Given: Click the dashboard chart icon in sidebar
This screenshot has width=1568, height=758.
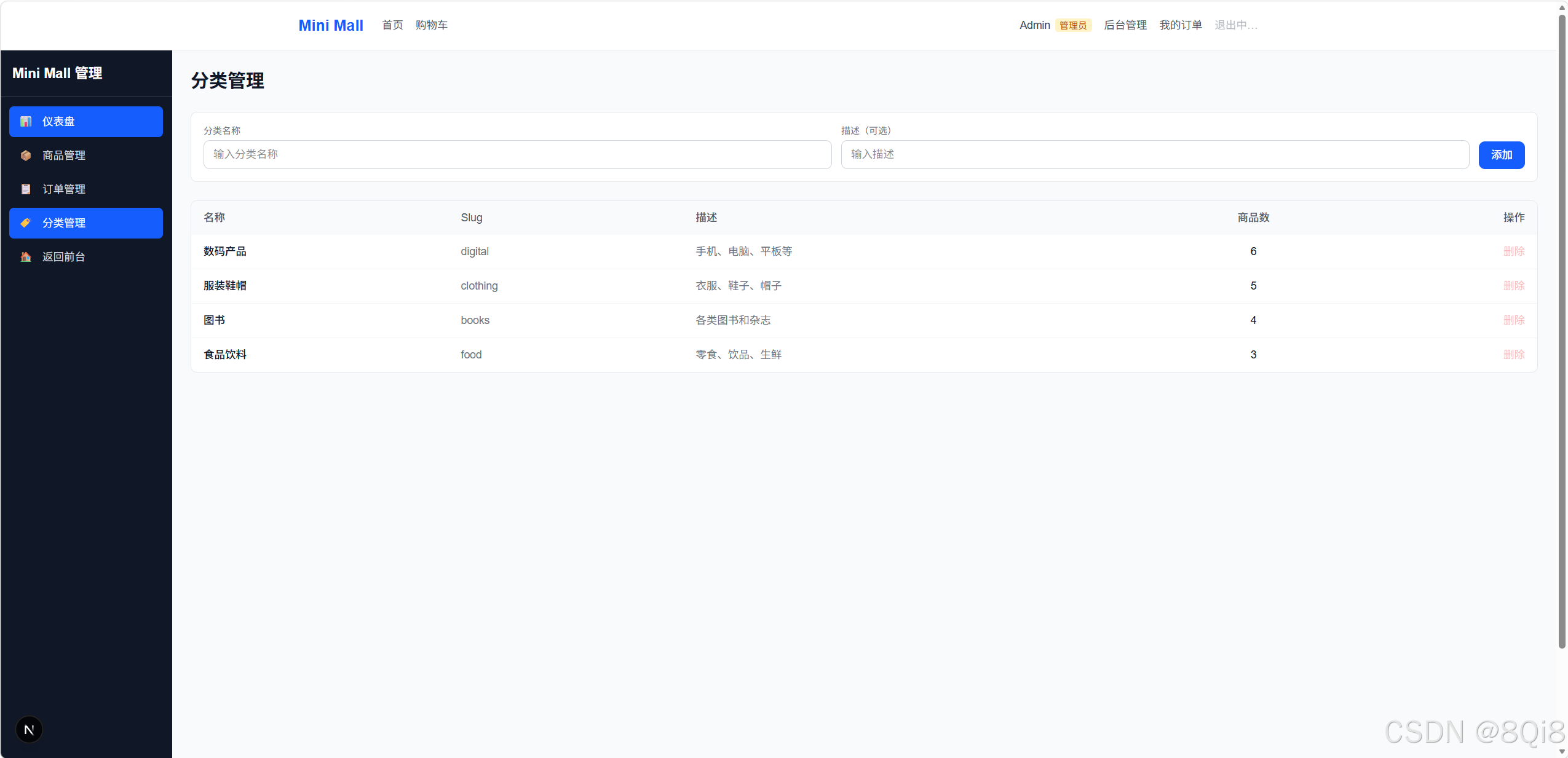Looking at the screenshot, I should pyautogui.click(x=26, y=122).
